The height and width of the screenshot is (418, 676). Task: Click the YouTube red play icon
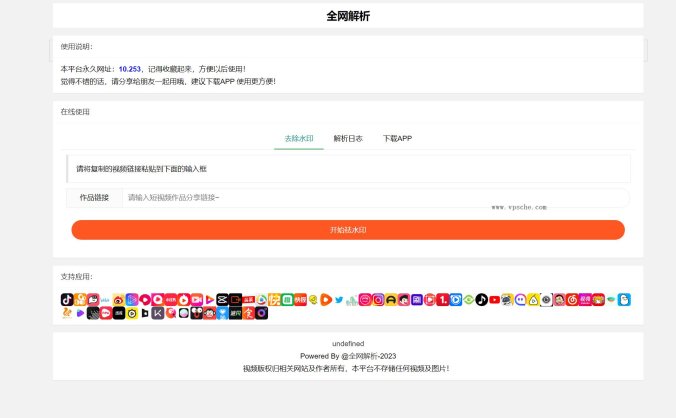[494, 299]
